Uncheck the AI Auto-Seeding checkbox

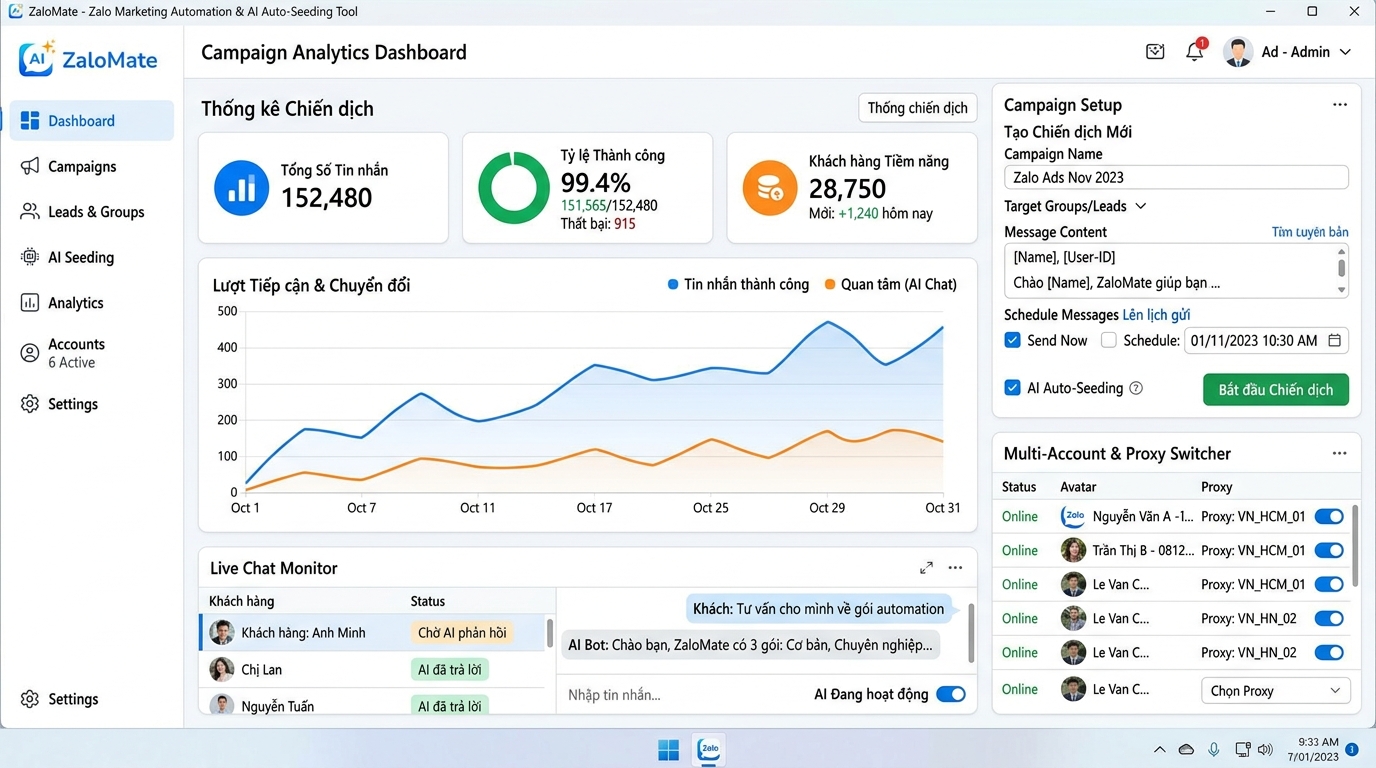1012,388
